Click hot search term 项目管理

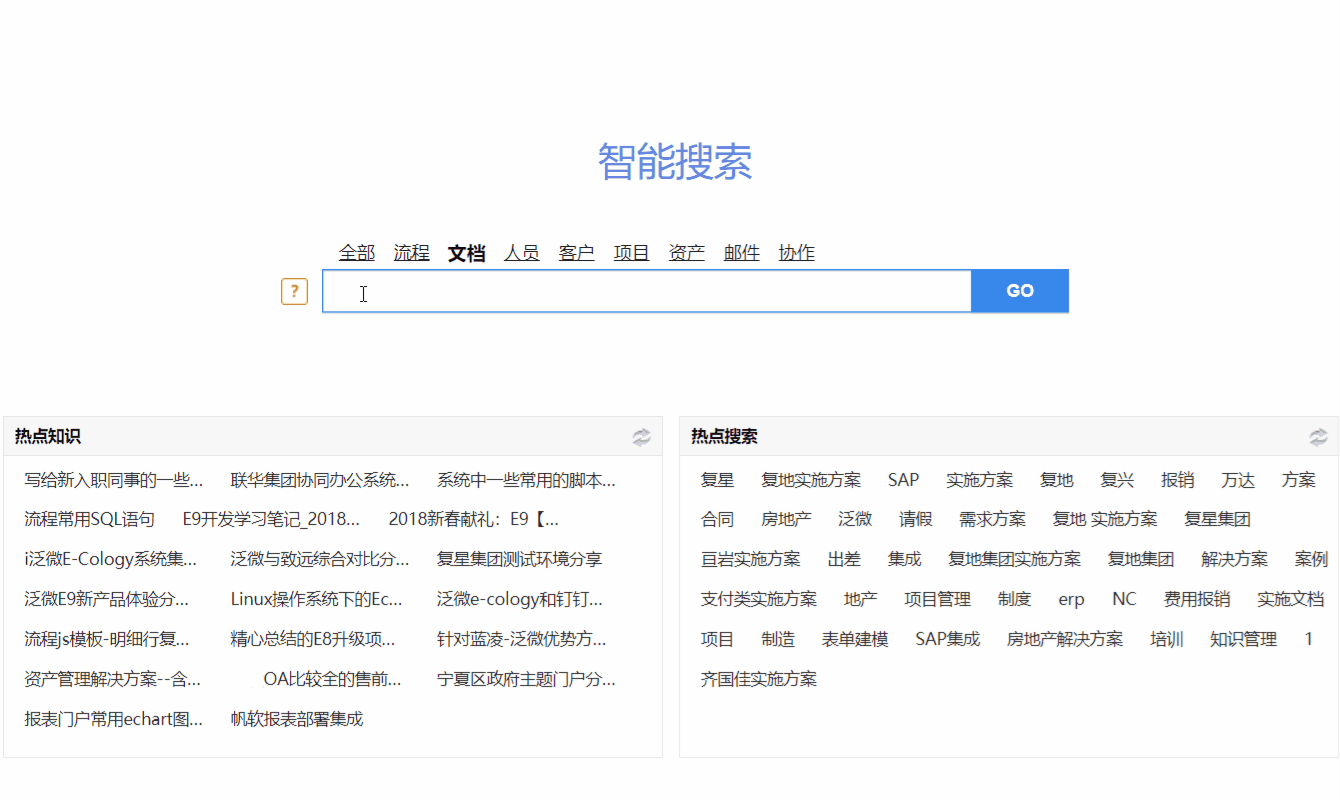pyautogui.click(x=938, y=600)
